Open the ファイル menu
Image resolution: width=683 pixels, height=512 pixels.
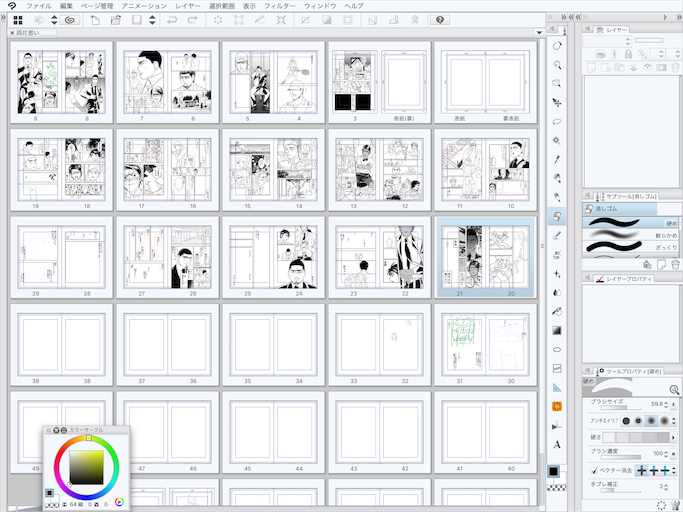[x=39, y=6]
